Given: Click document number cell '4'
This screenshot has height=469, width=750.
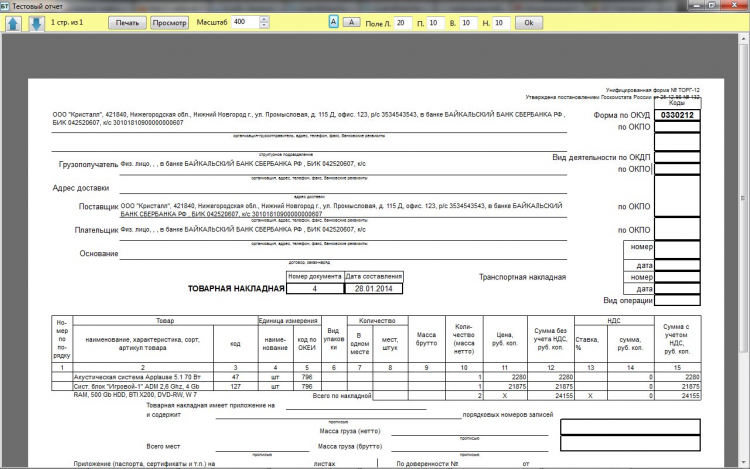Looking at the screenshot, I should click(x=315, y=288).
